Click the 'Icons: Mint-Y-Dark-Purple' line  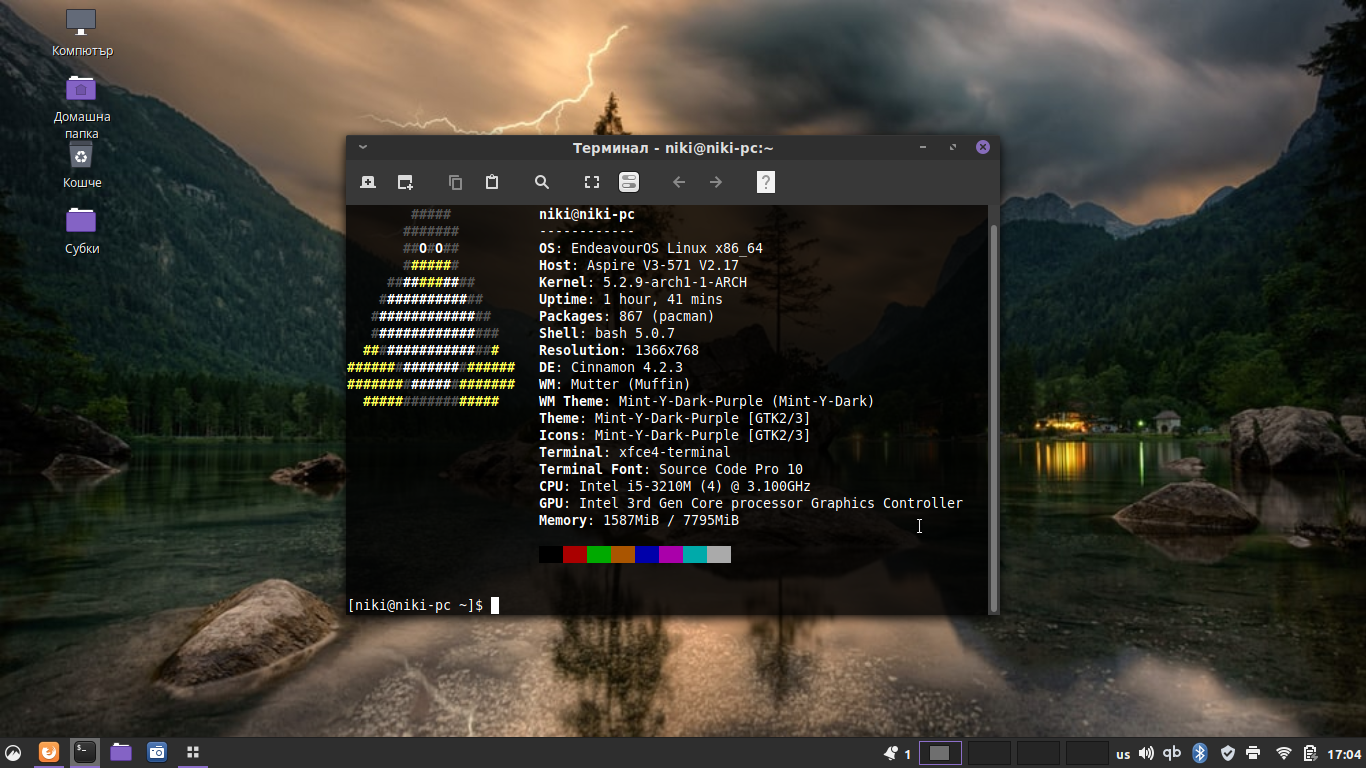(675, 435)
